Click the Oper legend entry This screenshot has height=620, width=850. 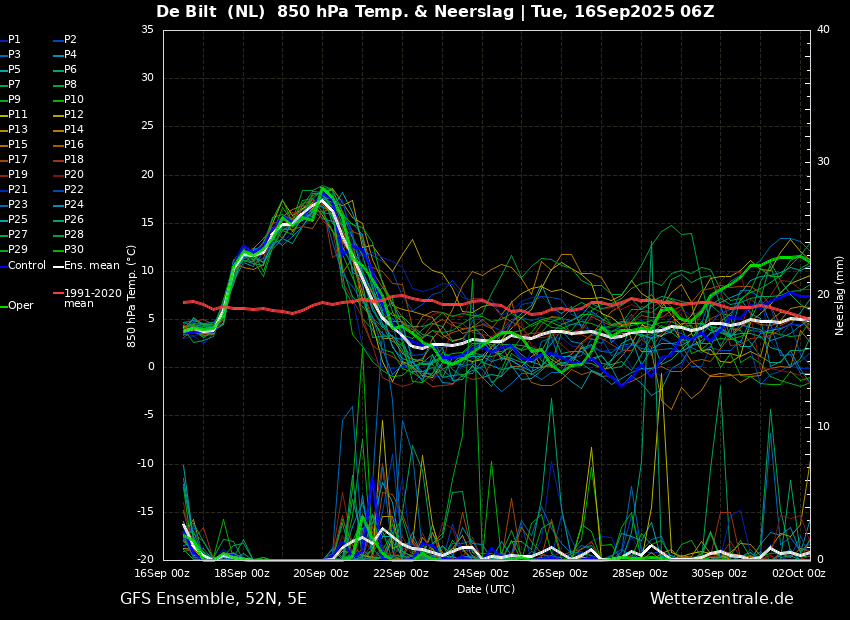[x=17, y=306]
